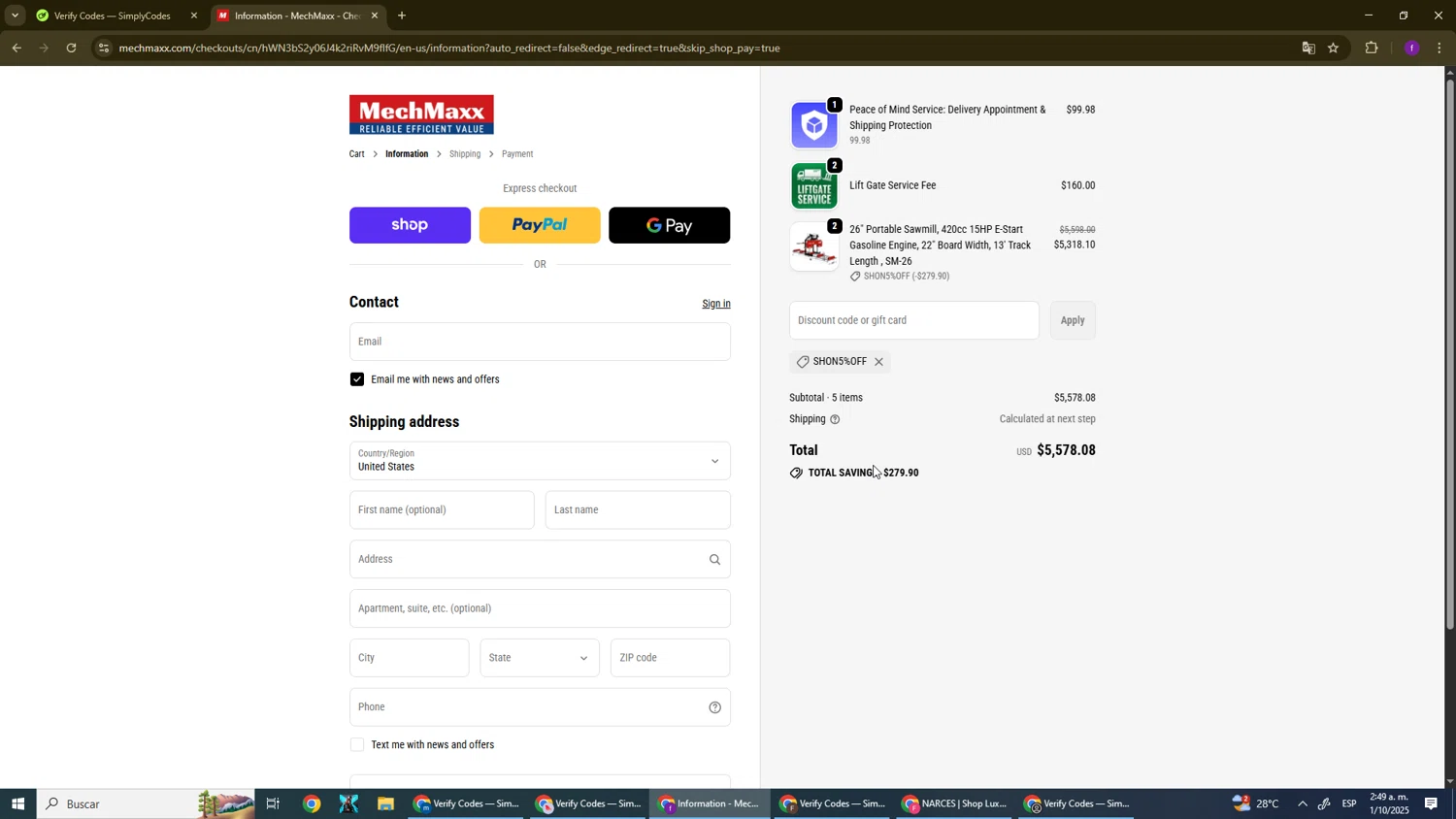The width and height of the screenshot is (1456, 819).
Task: Click the phone help question icon
Action: point(714,707)
